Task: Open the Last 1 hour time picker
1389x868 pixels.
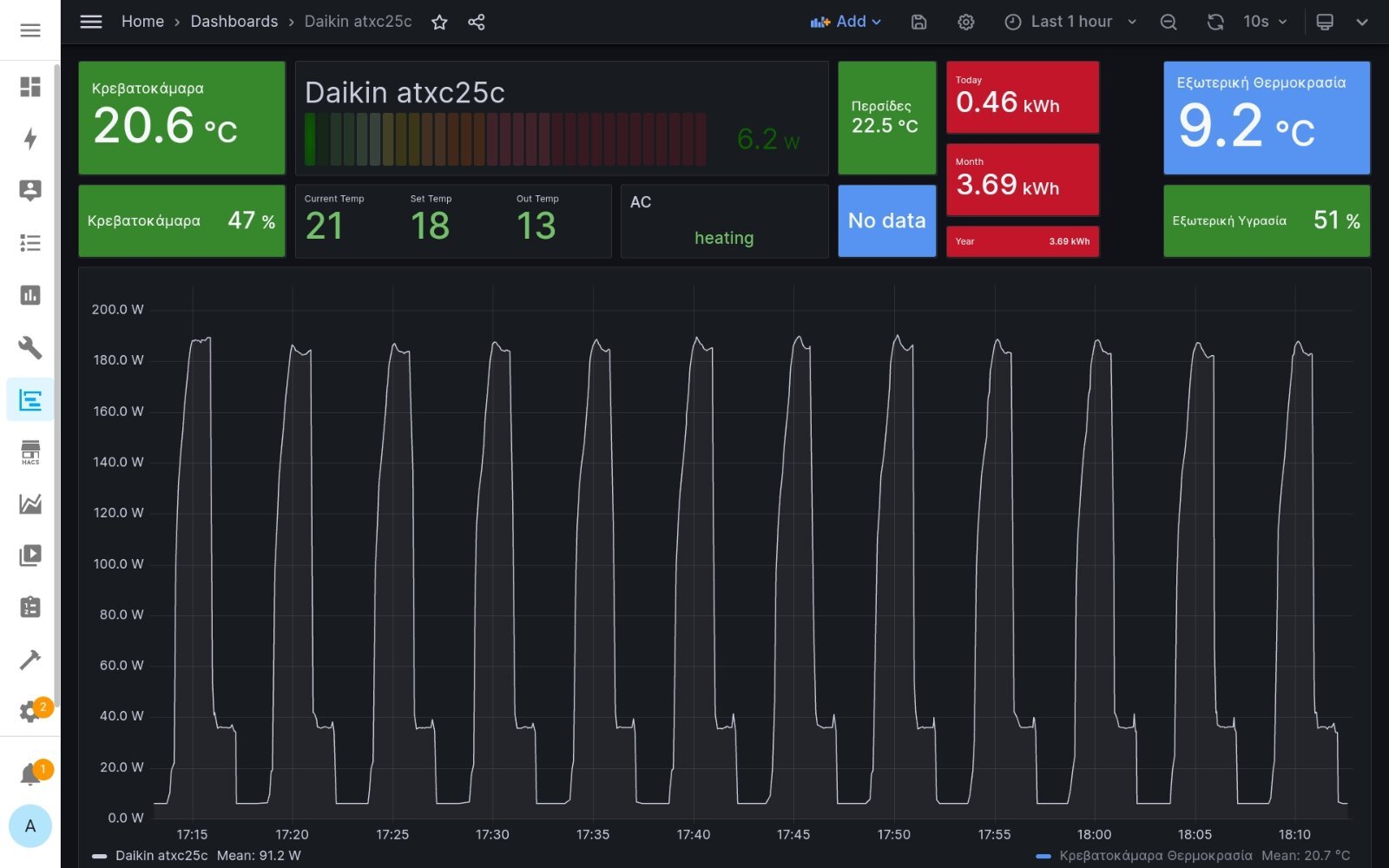Action: (1070, 22)
